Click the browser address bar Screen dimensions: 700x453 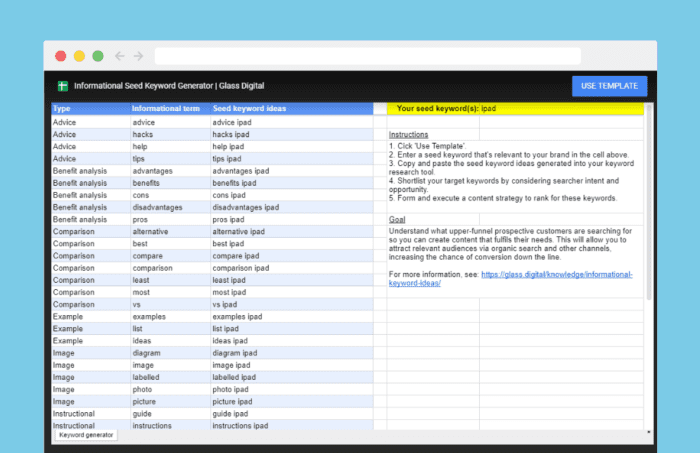pos(368,56)
